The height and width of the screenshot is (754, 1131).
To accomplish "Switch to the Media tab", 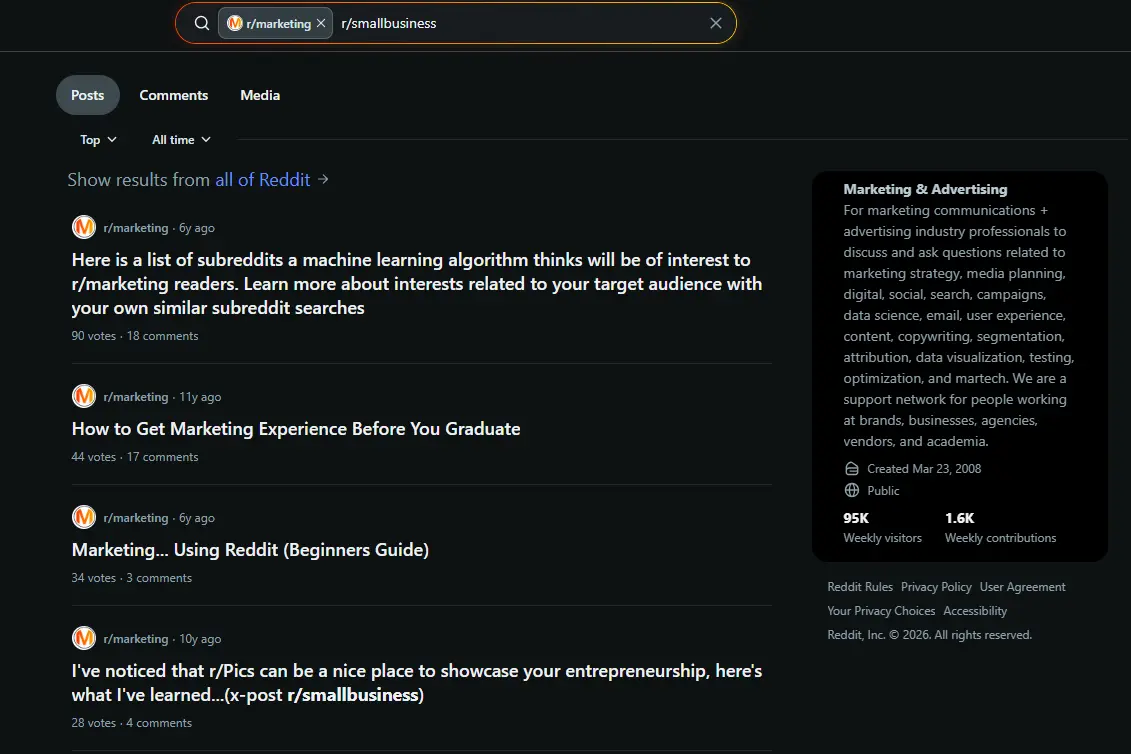I will tap(260, 95).
